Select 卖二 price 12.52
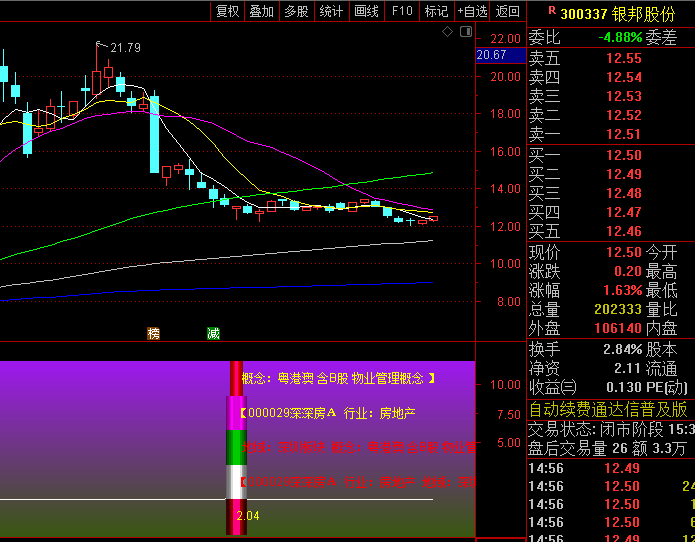Image resolution: width=695 pixels, height=542 pixels. click(x=624, y=116)
